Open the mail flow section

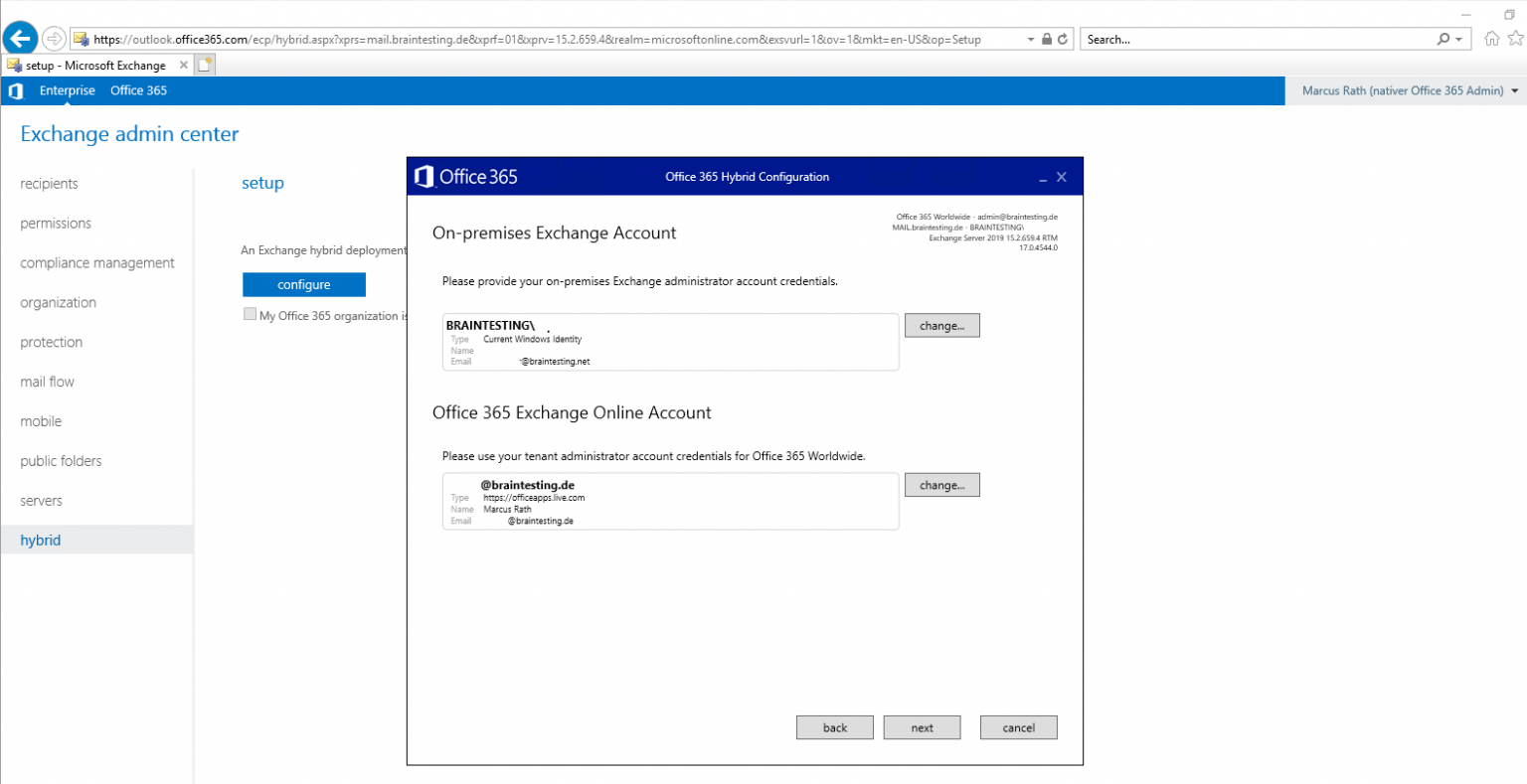click(x=46, y=381)
